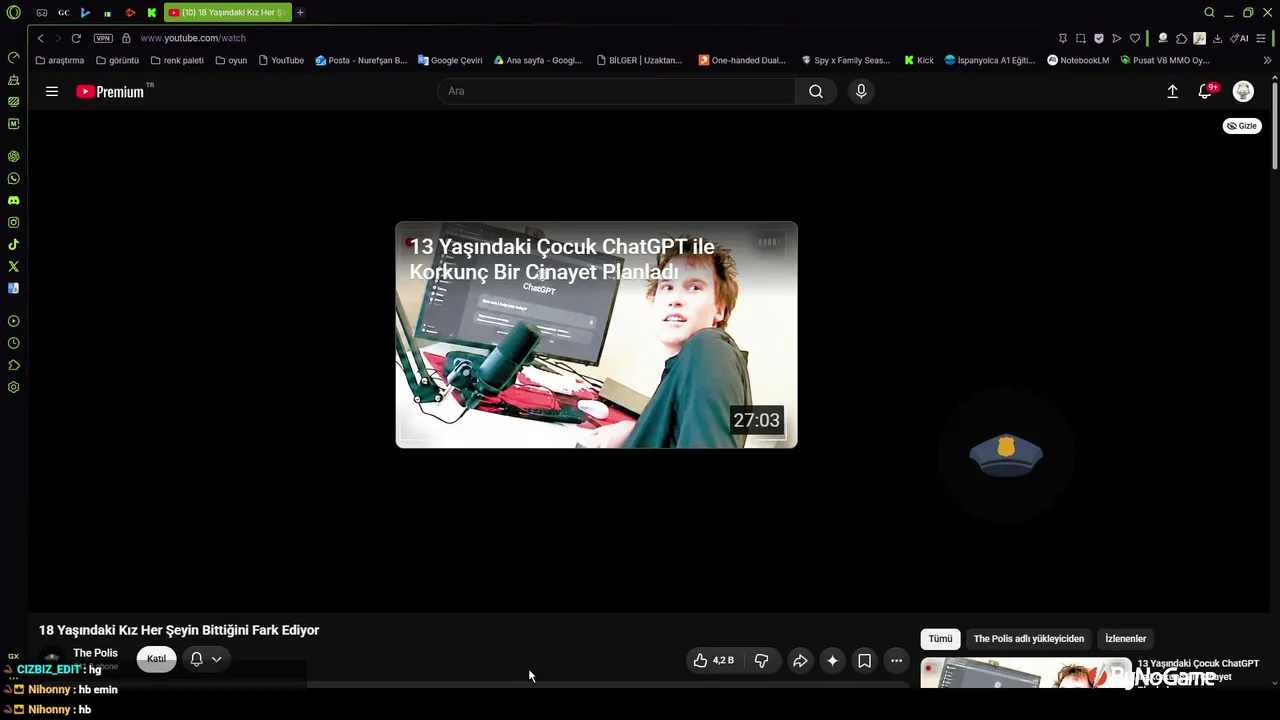Image resolution: width=1280 pixels, height=720 pixels.
Task: Open the ChatGPT Cinayet end-screen video card
Action: coord(596,335)
